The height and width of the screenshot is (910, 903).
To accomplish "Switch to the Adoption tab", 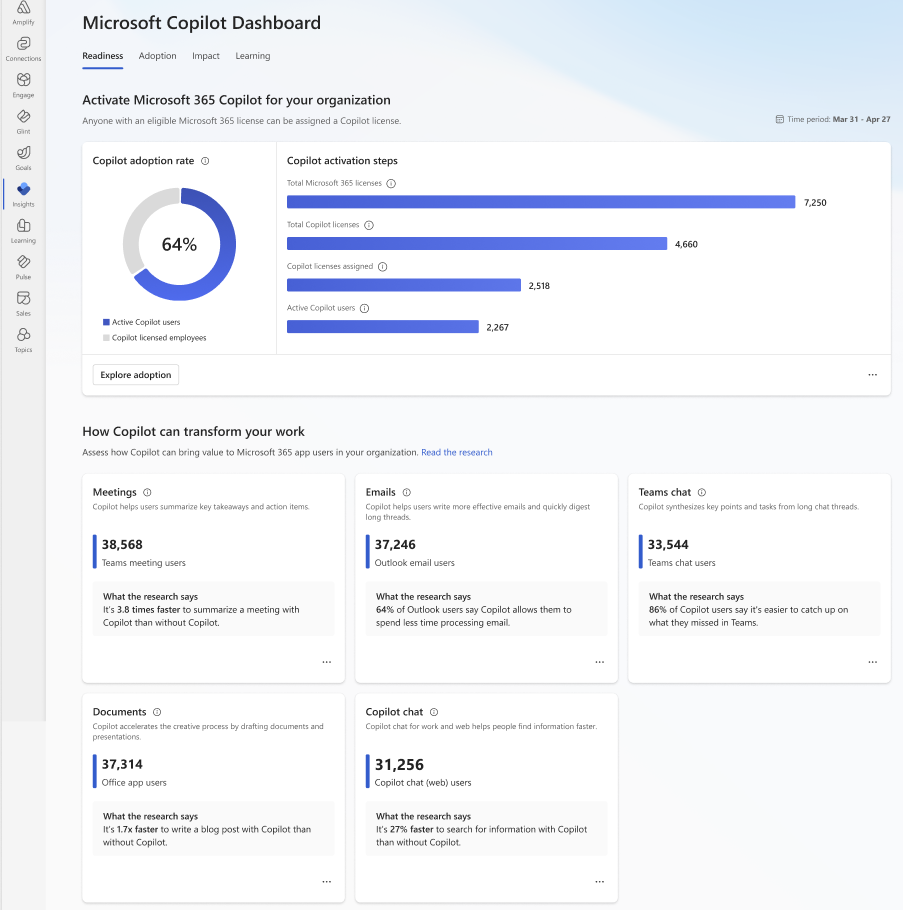I will (157, 56).
